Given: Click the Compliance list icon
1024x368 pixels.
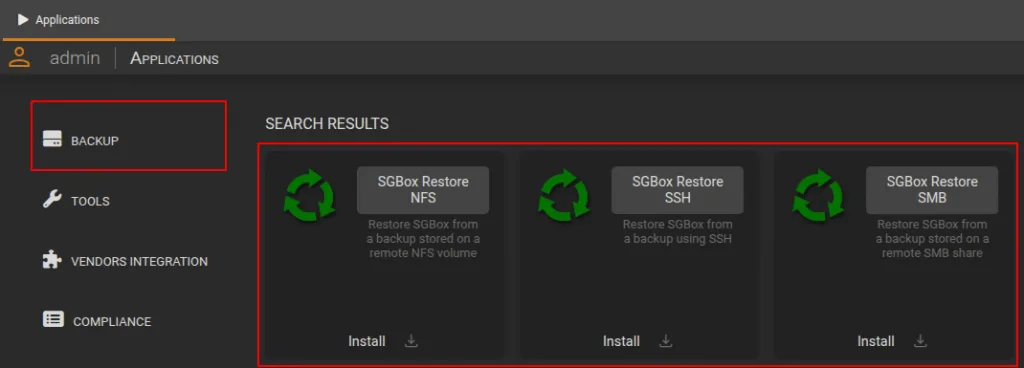Looking at the screenshot, I should tap(54, 320).
